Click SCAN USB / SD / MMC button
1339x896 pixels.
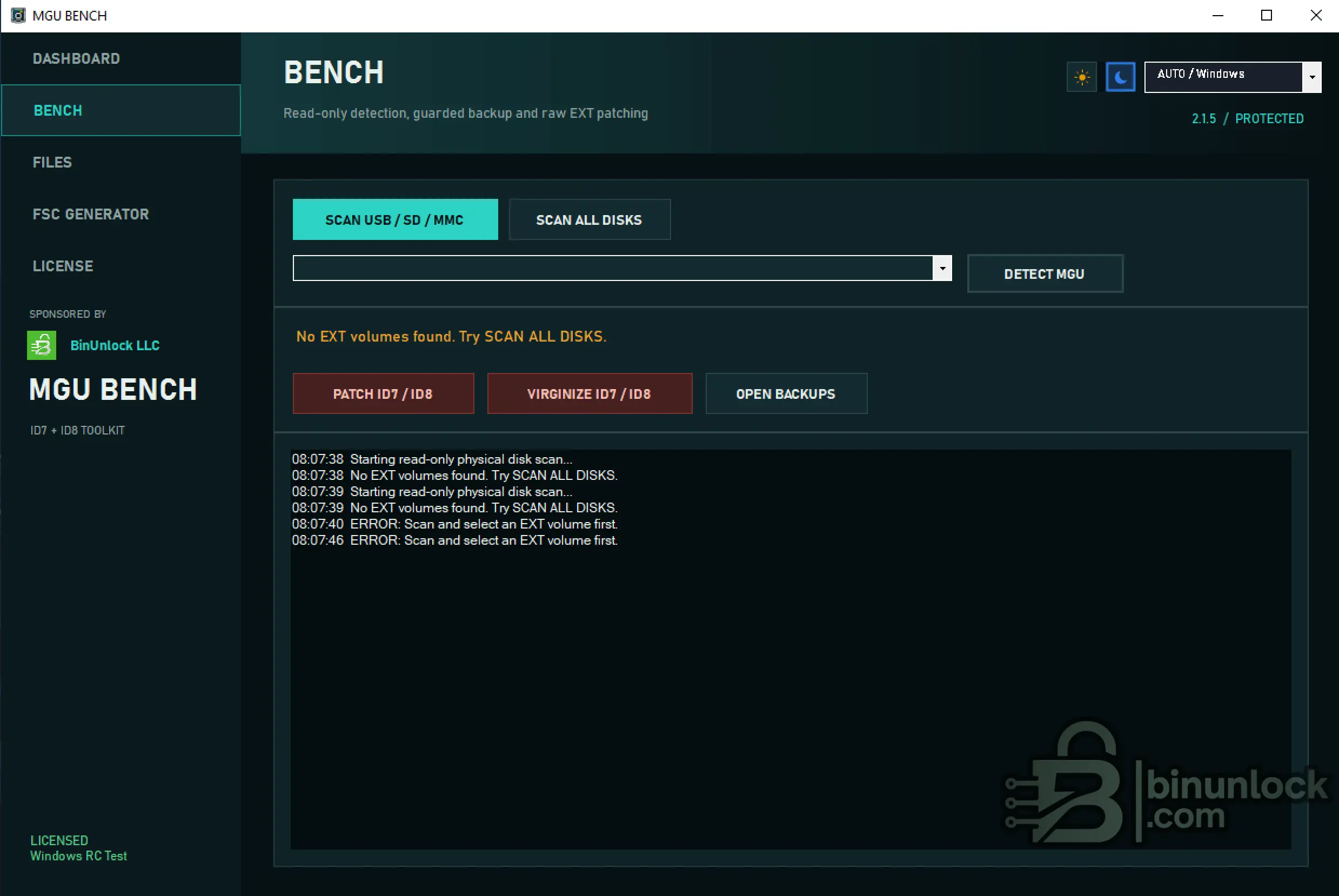click(395, 219)
